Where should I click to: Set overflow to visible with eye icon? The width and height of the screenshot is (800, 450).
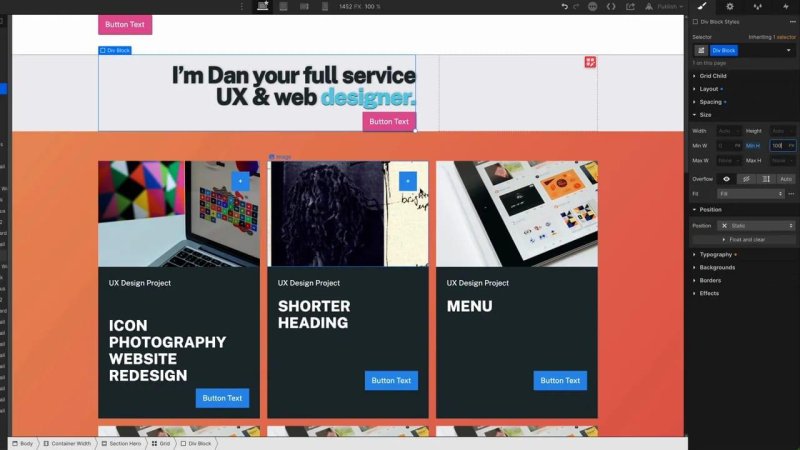(x=727, y=179)
